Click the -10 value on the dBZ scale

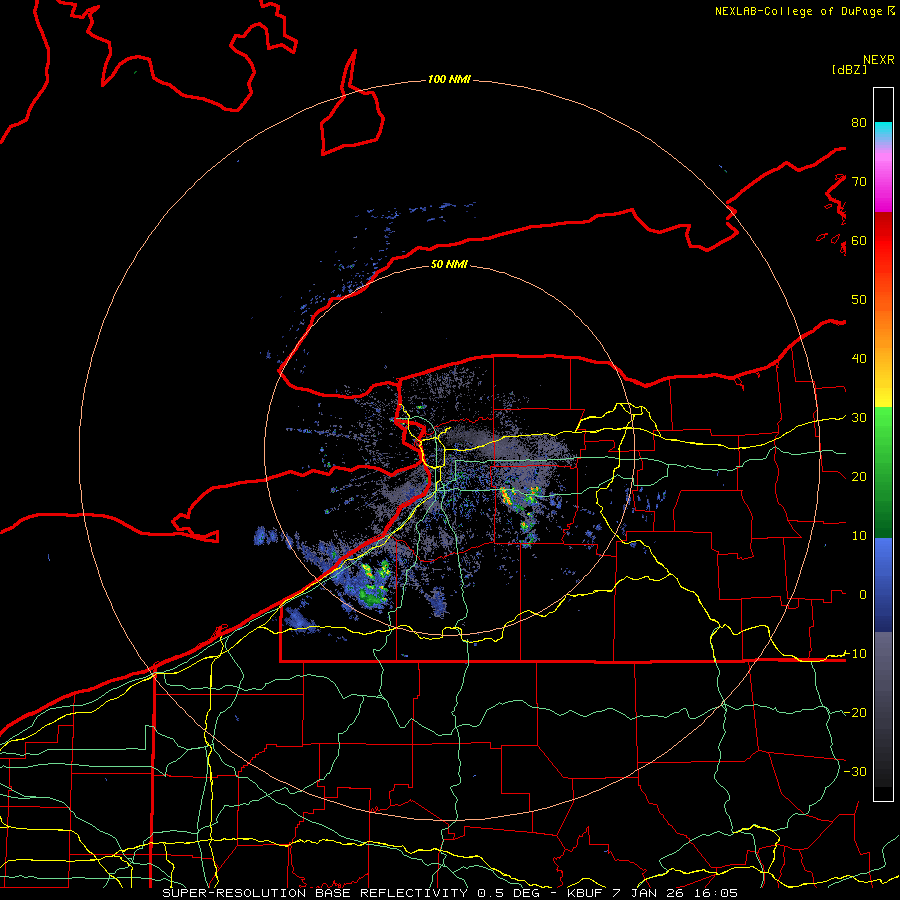(855, 654)
